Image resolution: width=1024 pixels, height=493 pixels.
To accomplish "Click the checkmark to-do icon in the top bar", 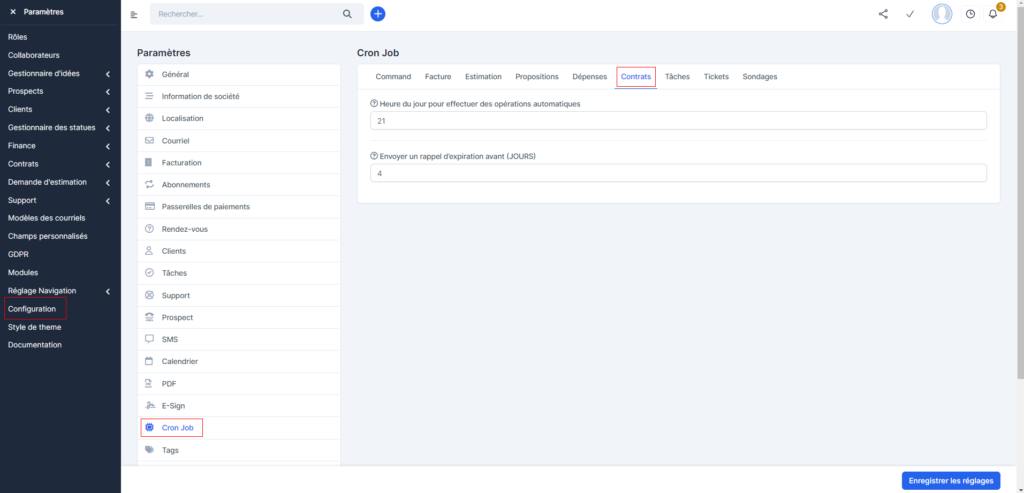I will pos(910,14).
